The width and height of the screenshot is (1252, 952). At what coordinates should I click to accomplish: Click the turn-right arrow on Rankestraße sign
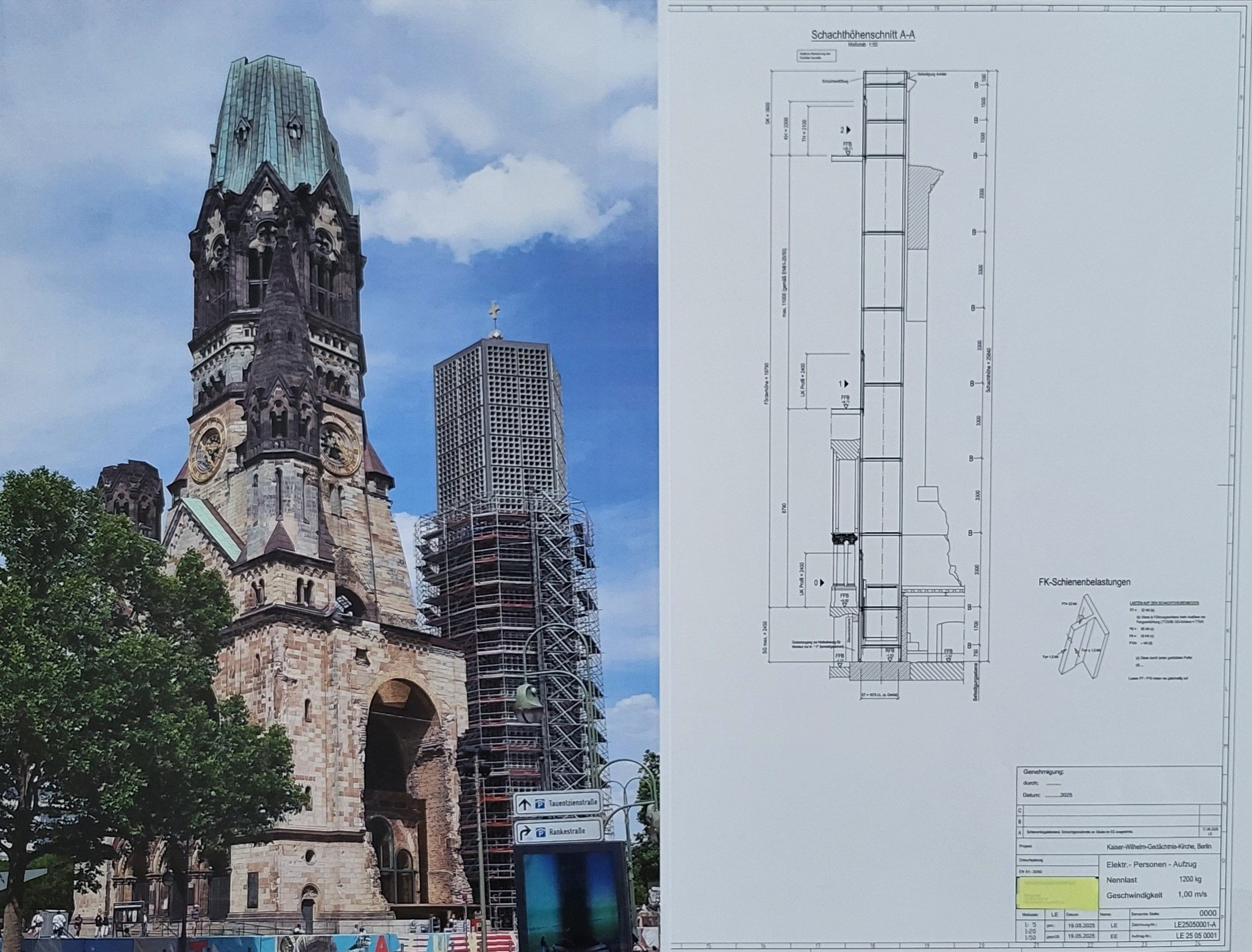point(525,833)
